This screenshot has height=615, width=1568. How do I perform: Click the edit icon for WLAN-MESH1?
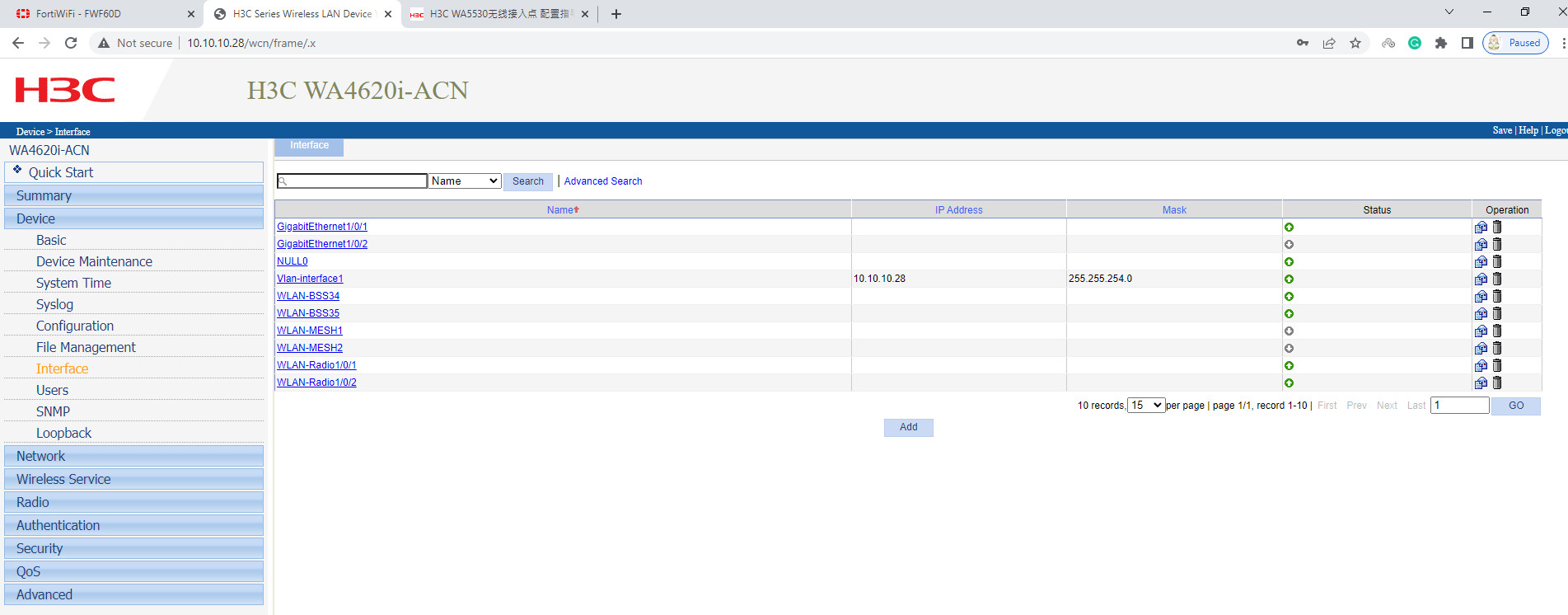[x=1481, y=331]
